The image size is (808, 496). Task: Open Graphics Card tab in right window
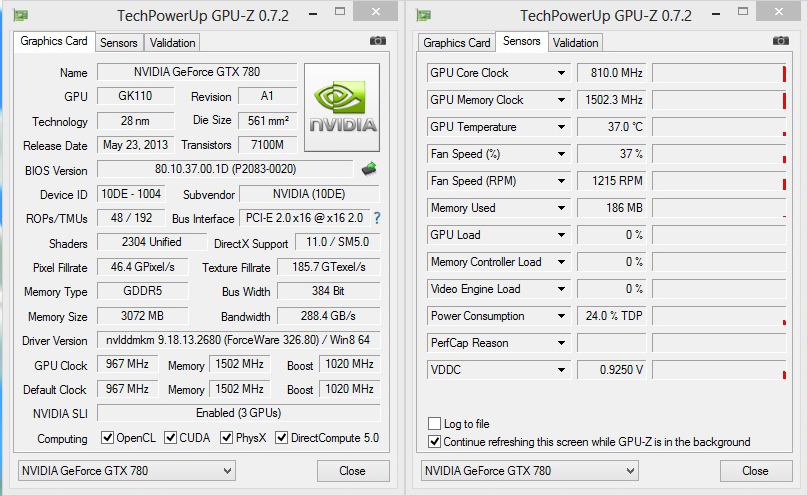pos(457,42)
